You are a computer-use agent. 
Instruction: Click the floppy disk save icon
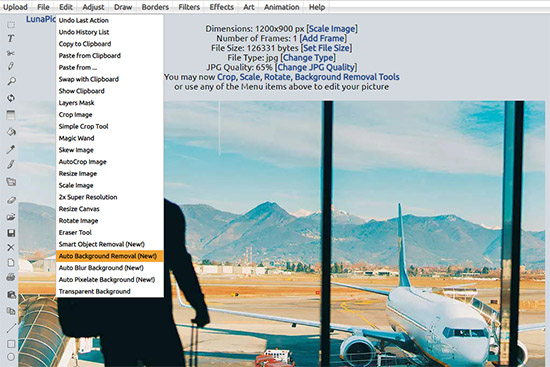pos(11,233)
